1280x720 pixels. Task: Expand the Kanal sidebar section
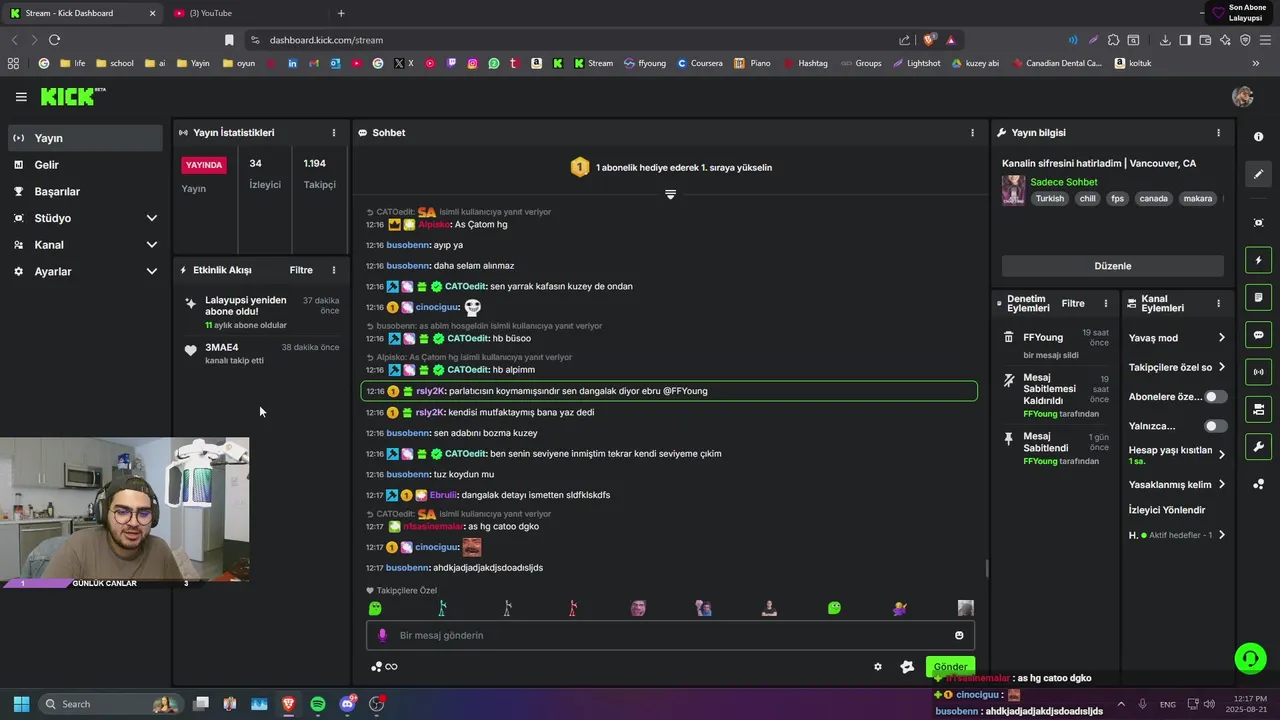[x=85, y=245]
